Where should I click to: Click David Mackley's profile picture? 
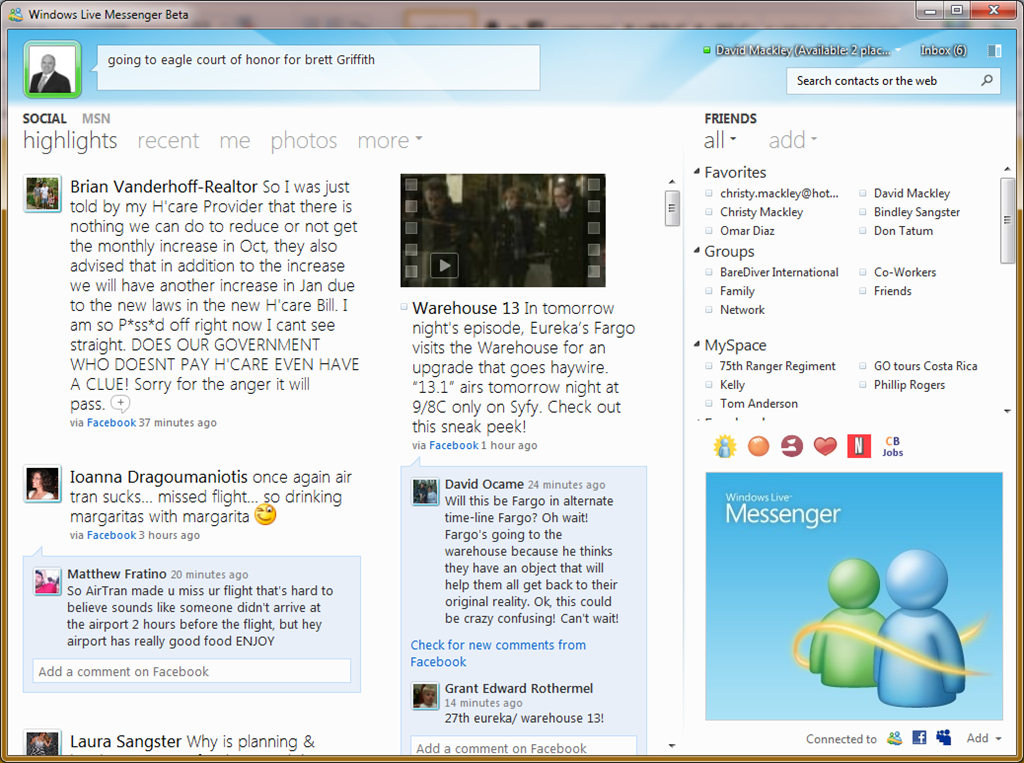pyautogui.click(x=52, y=69)
